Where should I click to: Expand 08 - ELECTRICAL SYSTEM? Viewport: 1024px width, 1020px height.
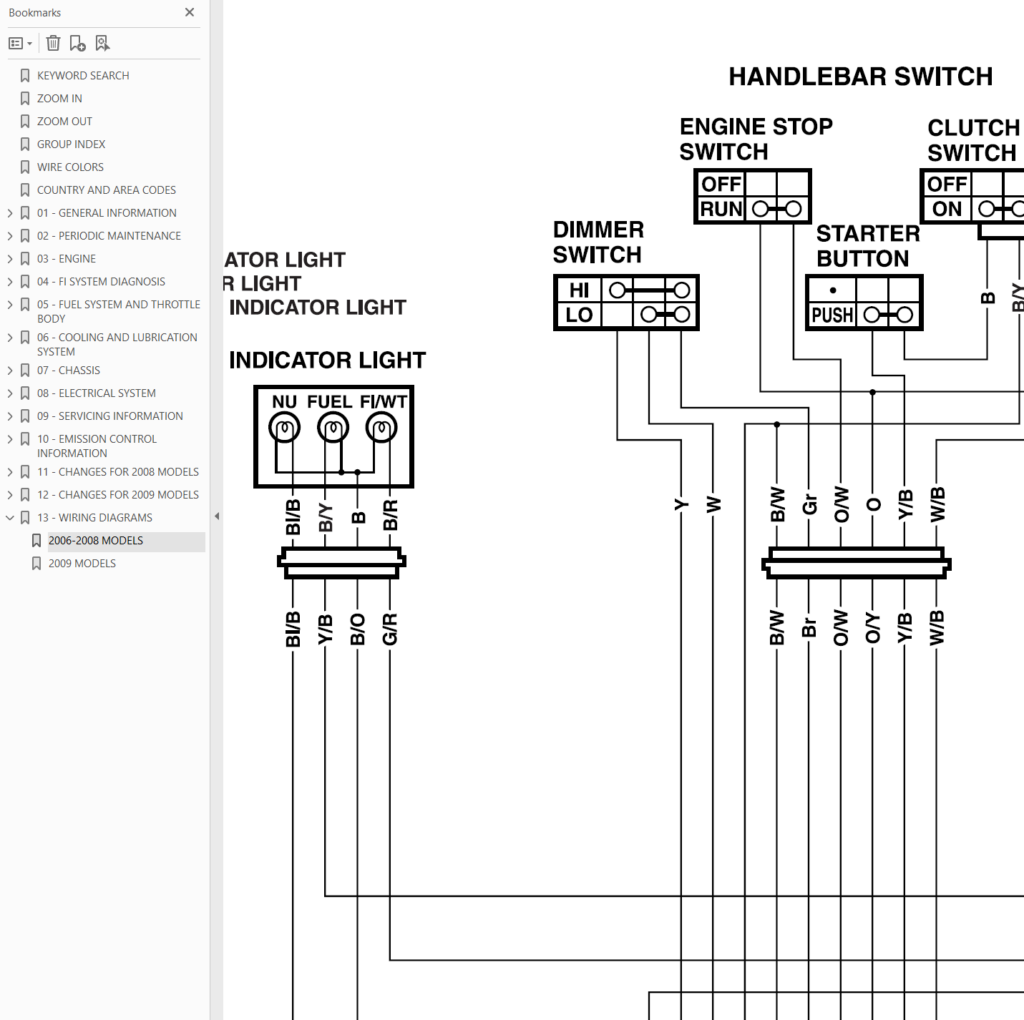click(10, 393)
